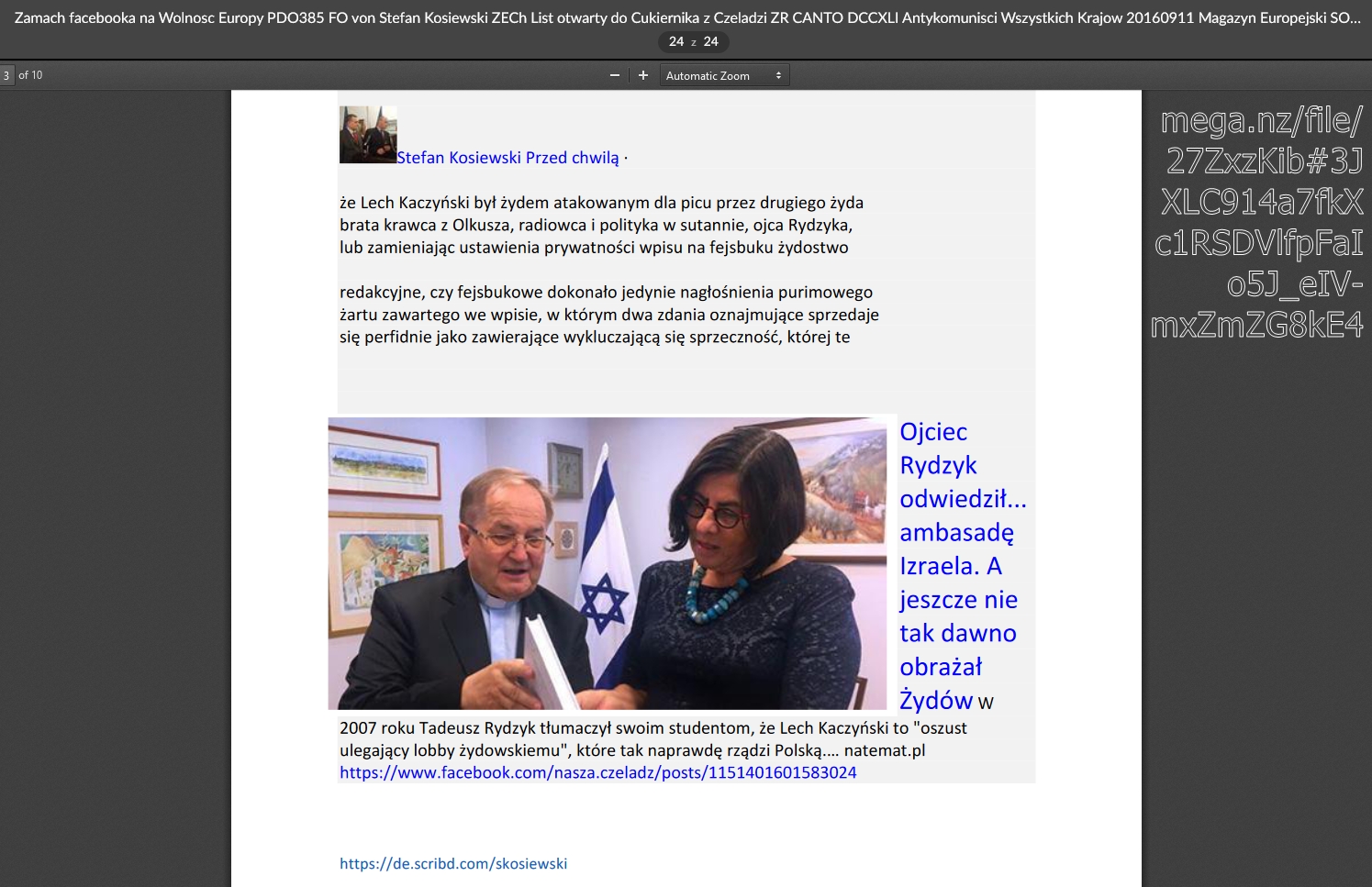Viewport: 1372px width, 887px height.
Task: Click the zoom out minus button
Action: tap(615, 75)
